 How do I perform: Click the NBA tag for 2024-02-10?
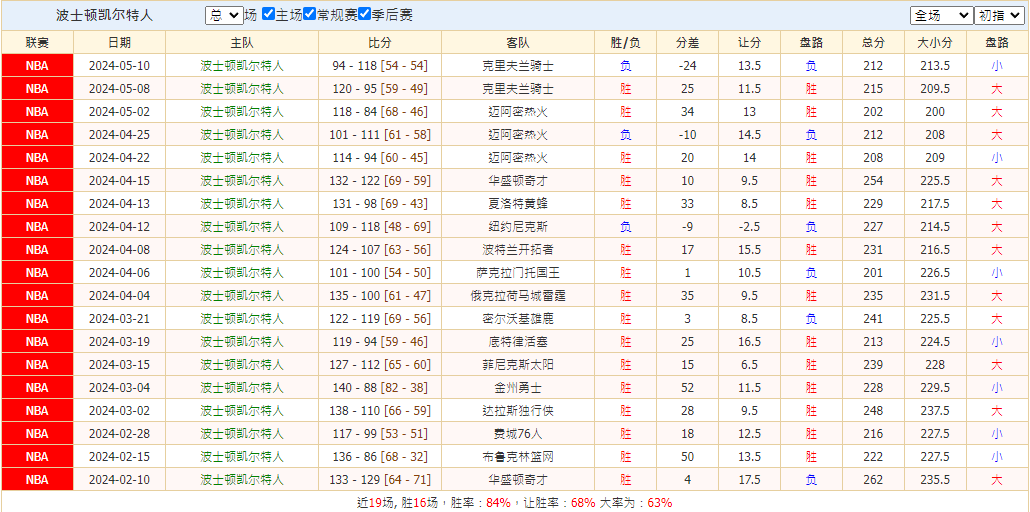coord(37,480)
